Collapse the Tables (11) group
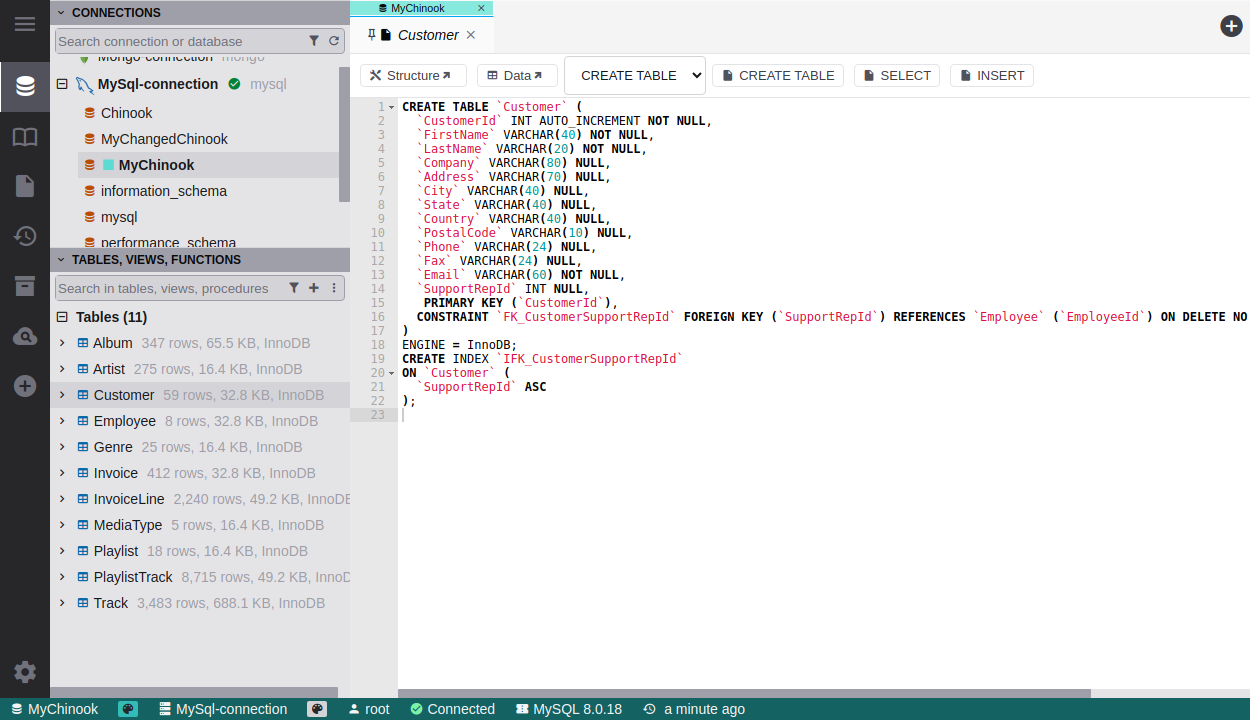The image size is (1250, 720). (62, 317)
